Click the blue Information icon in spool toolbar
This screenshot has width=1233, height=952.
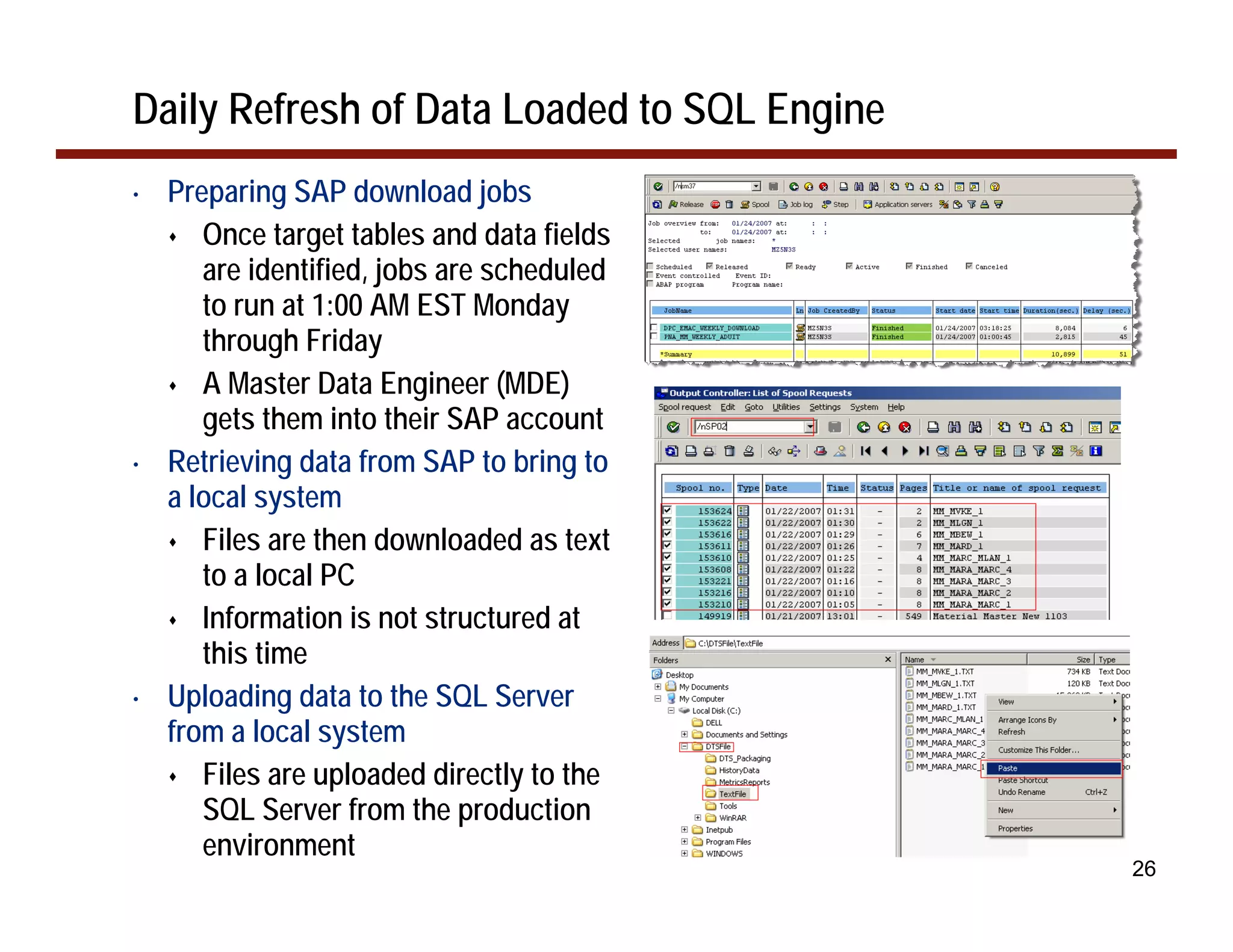[x=1096, y=451]
